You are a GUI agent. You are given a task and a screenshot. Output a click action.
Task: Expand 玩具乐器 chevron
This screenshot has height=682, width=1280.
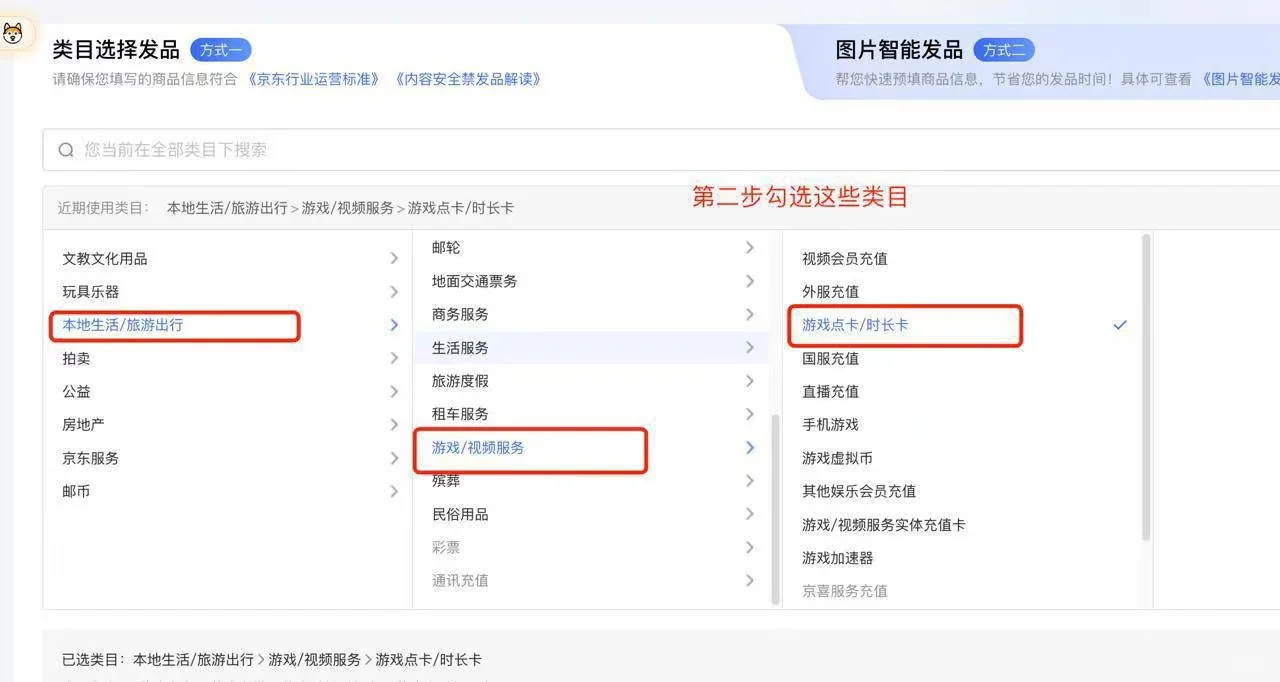[x=394, y=292]
